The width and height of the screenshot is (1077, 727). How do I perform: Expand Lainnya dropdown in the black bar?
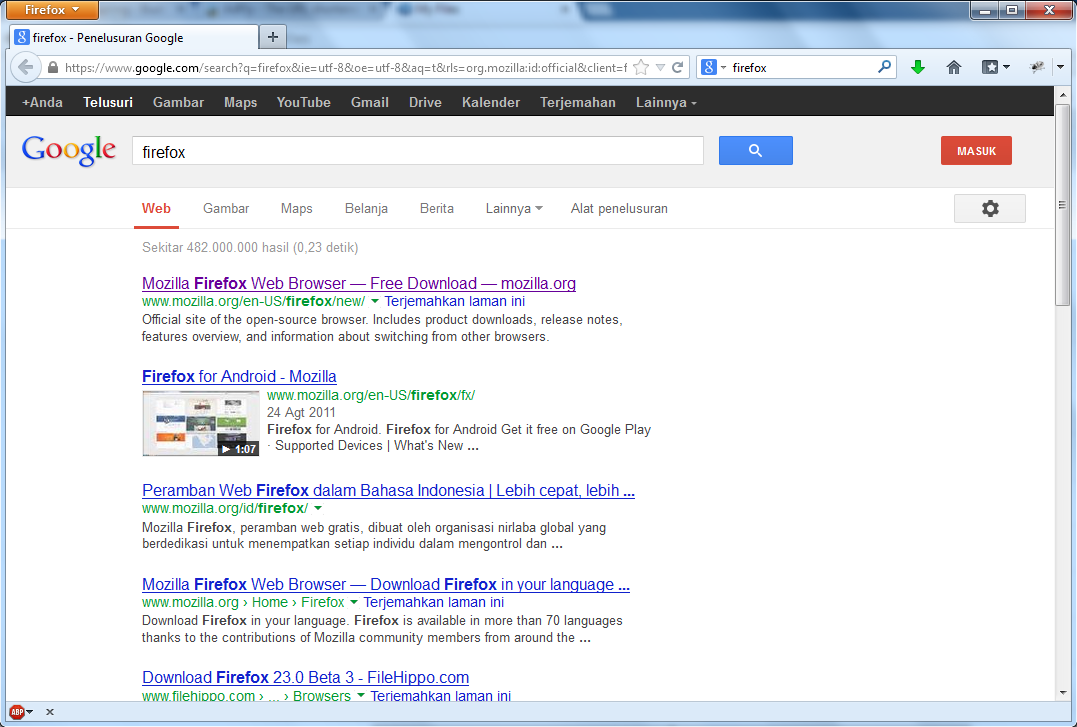coord(666,102)
